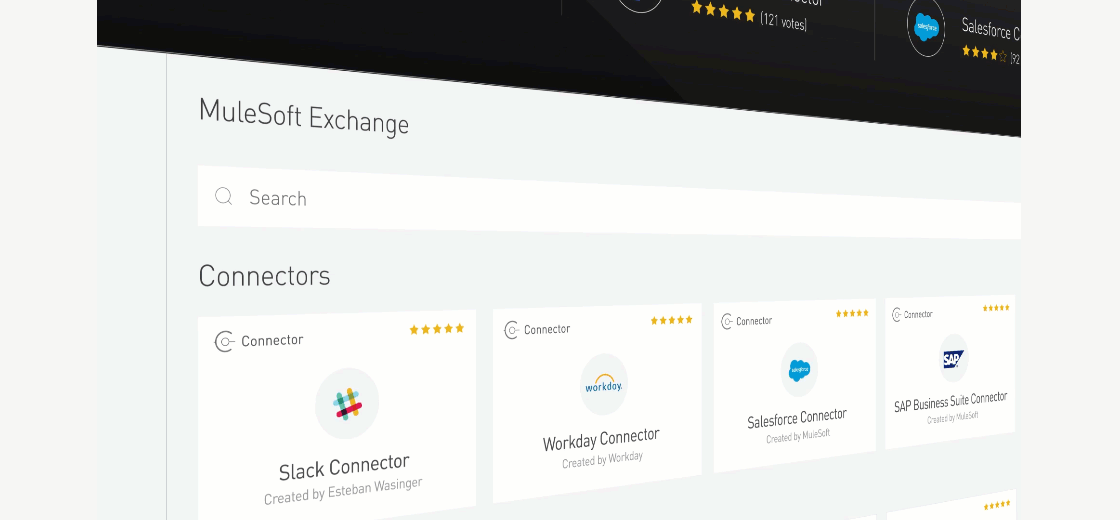Screen dimensions: 1120x520
Task: Click the Workday logo icon
Action: [x=604, y=384]
